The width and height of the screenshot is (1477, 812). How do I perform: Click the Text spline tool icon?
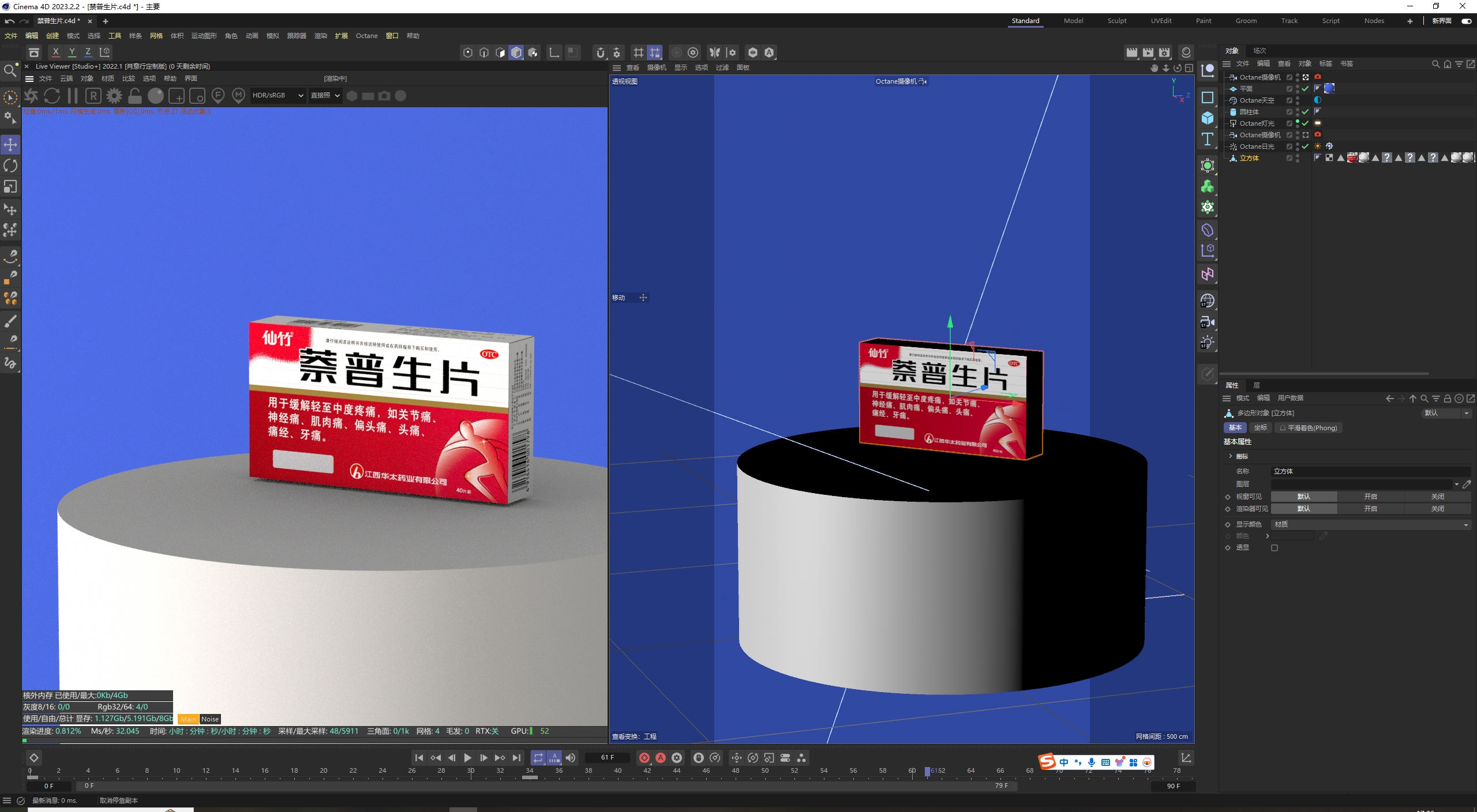coord(1208,139)
